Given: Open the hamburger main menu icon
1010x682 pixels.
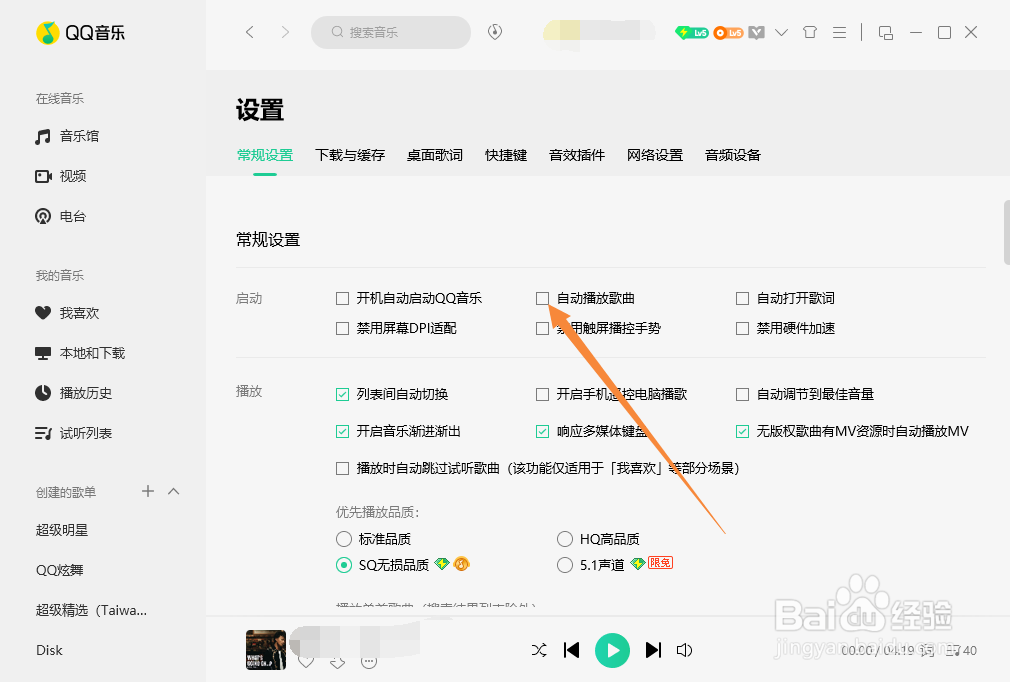Looking at the screenshot, I should click(x=839, y=32).
